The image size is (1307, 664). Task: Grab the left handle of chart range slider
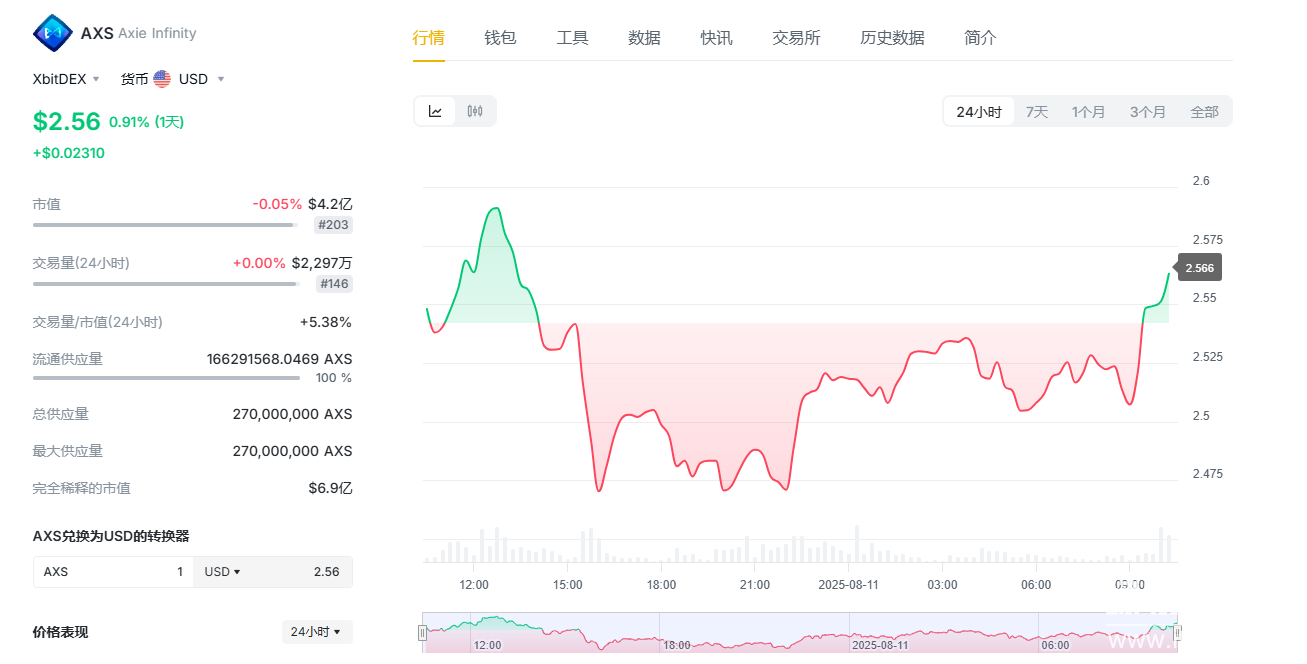423,632
